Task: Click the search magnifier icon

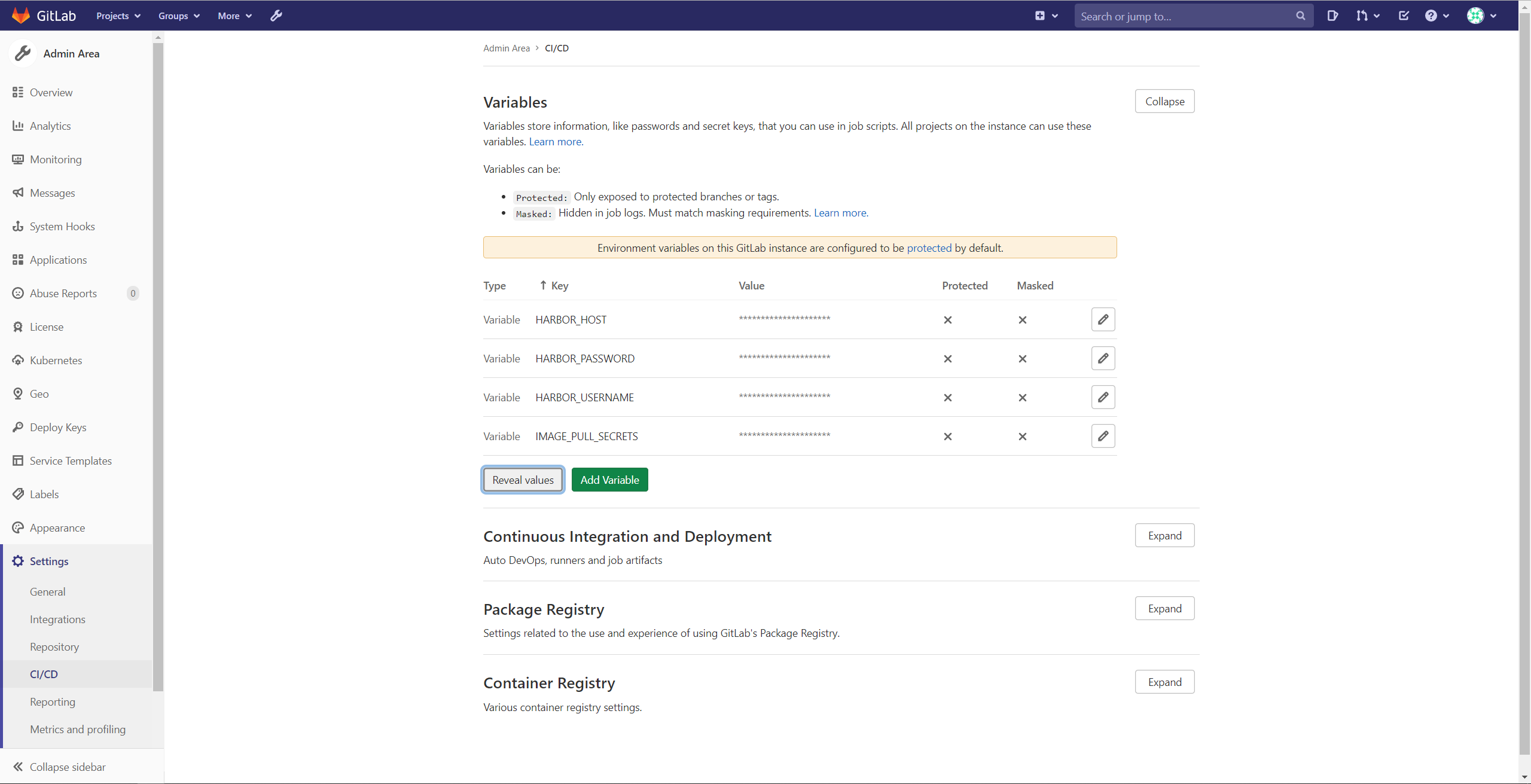Action: coord(1300,16)
